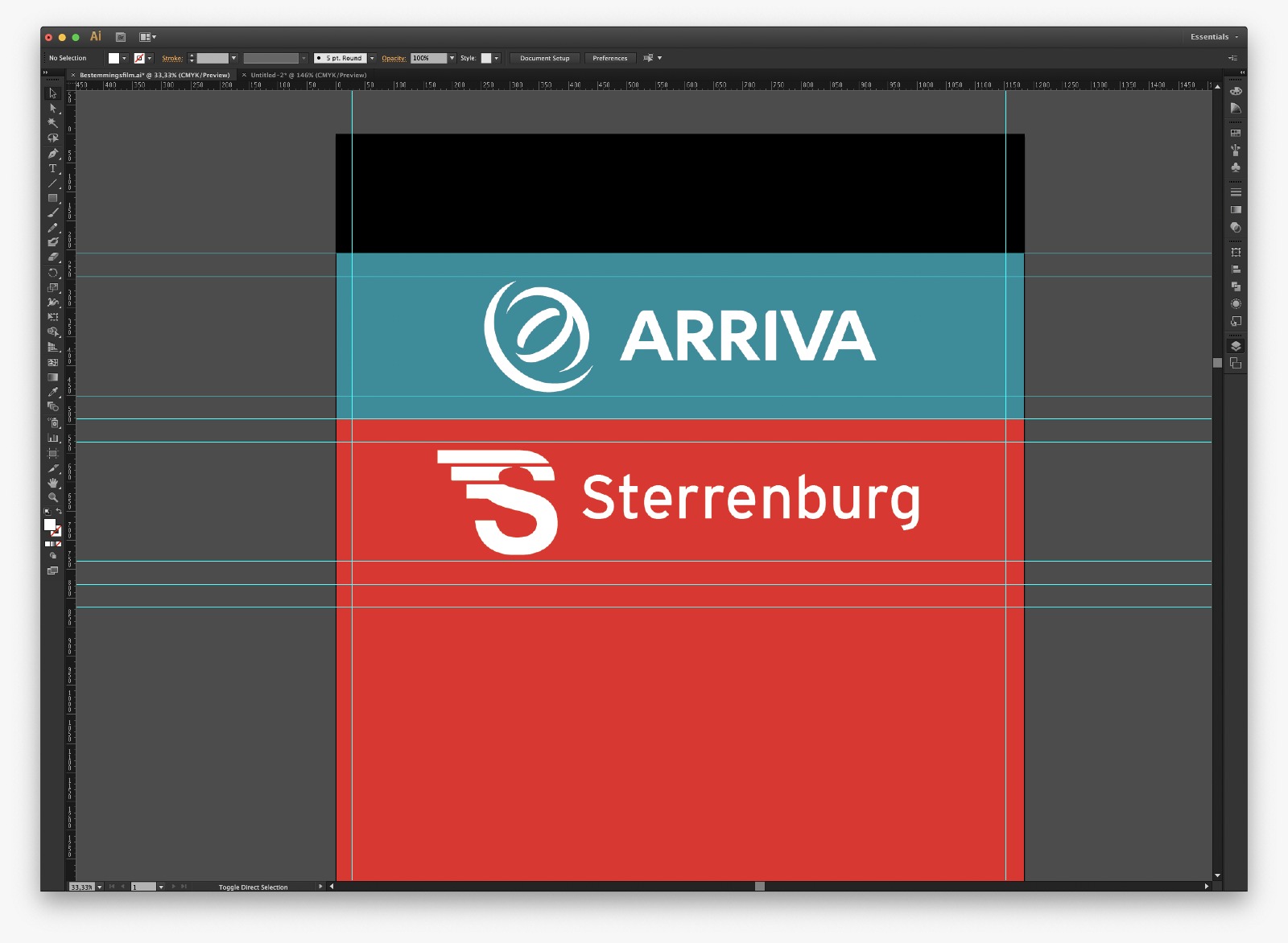Image resolution: width=1288 pixels, height=943 pixels.
Task: Select the Eraser tool
Action: pyautogui.click(x=53, y=257)
